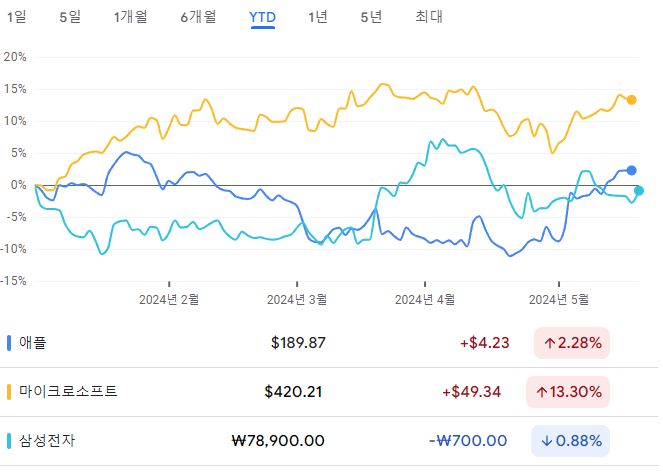Click the teal Samsung line end dot
663x472 pixels.
[639, 191]
